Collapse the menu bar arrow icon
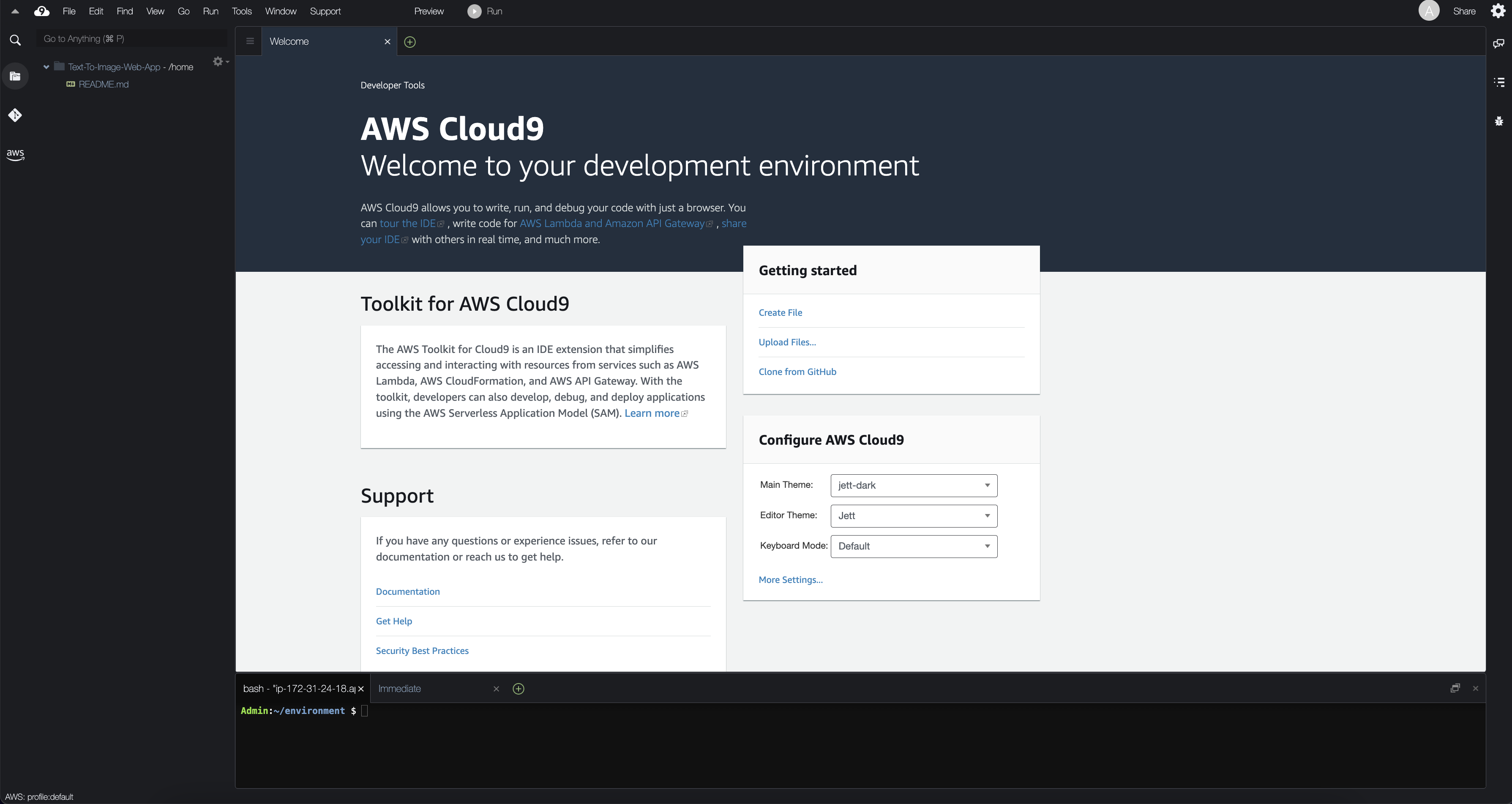 [x=15, y=11]
